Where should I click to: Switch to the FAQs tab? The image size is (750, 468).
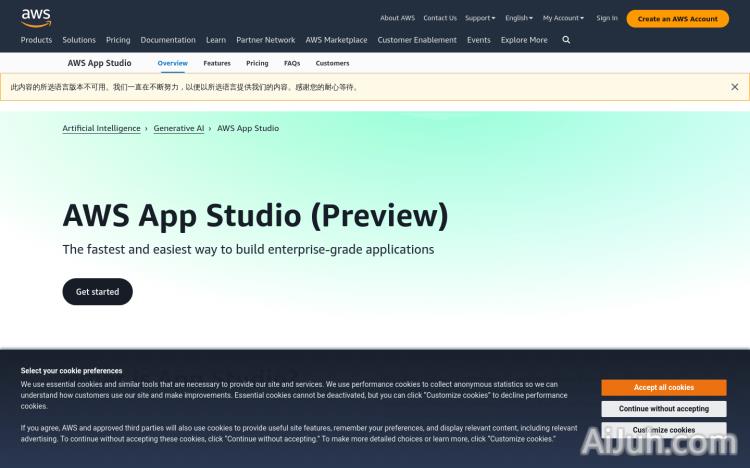[292, 63]
